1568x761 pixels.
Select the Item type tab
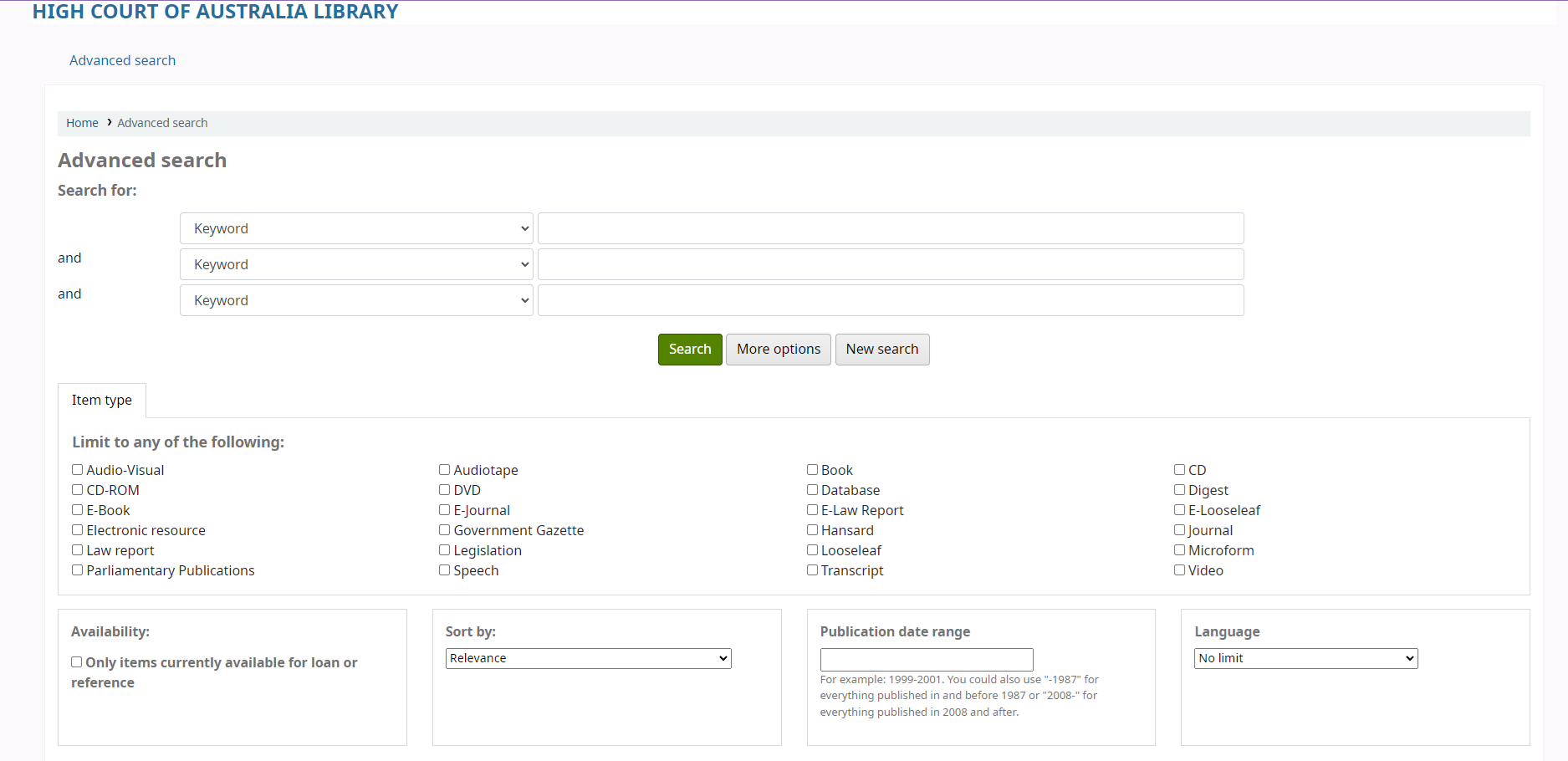(102, 401)
